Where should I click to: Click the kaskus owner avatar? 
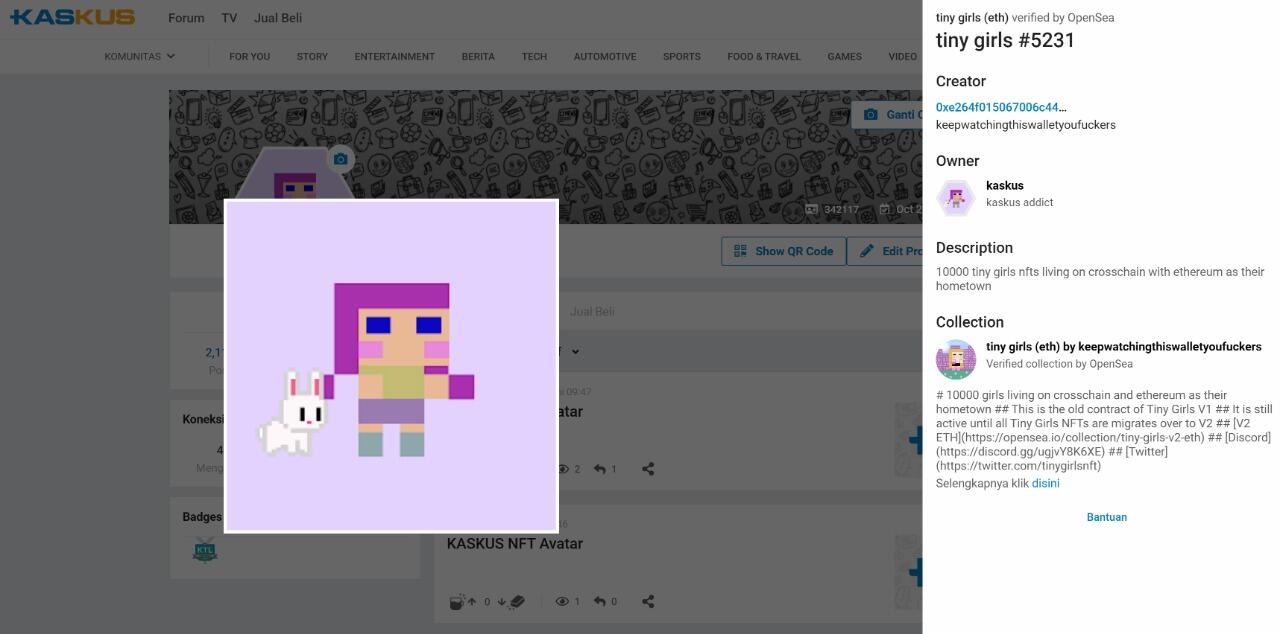click(955, 197)
